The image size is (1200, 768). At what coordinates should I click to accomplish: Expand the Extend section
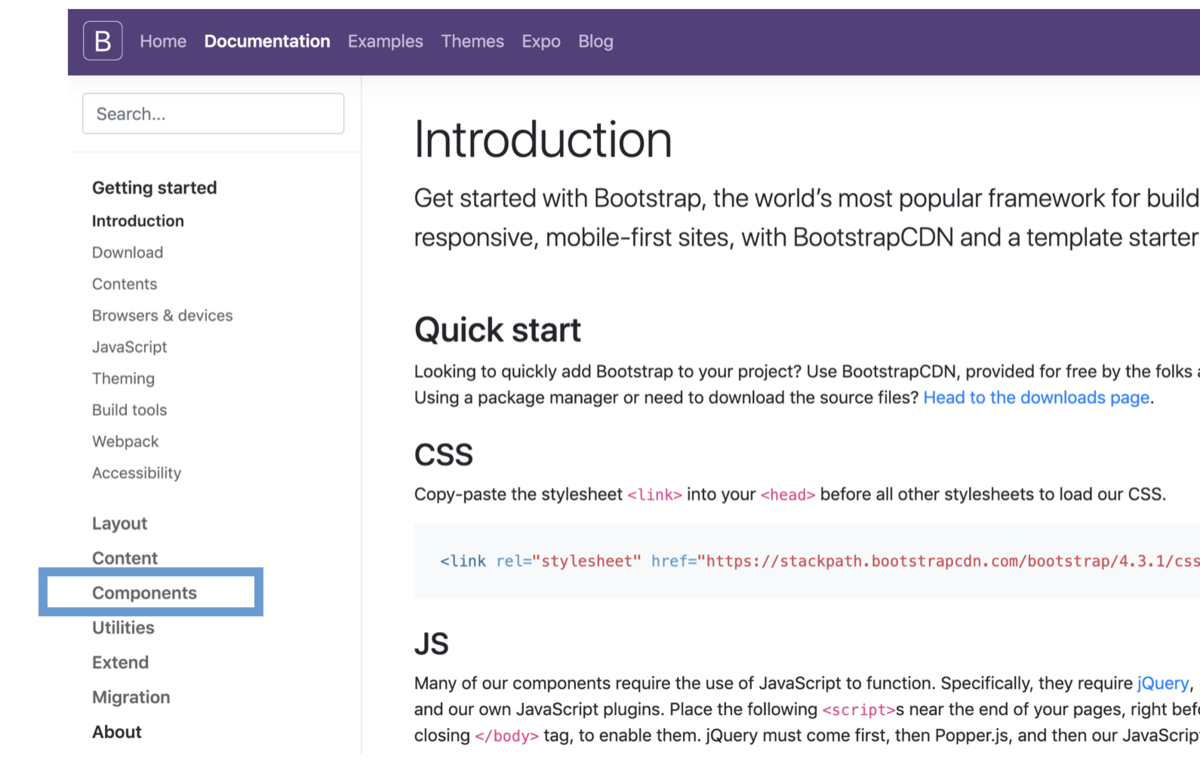pos(120,662)
